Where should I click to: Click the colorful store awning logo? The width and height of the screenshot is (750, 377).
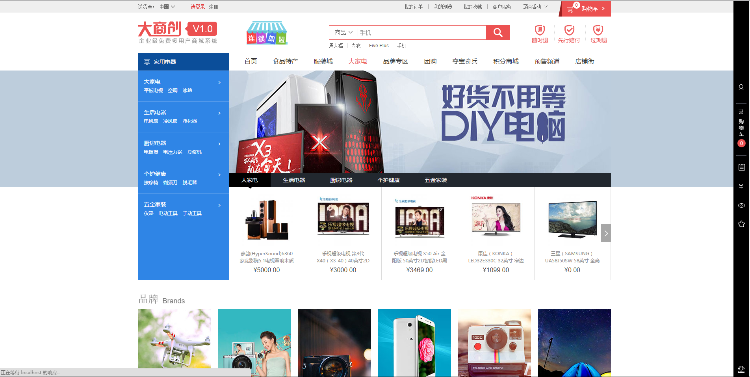(x=267, y=33)
